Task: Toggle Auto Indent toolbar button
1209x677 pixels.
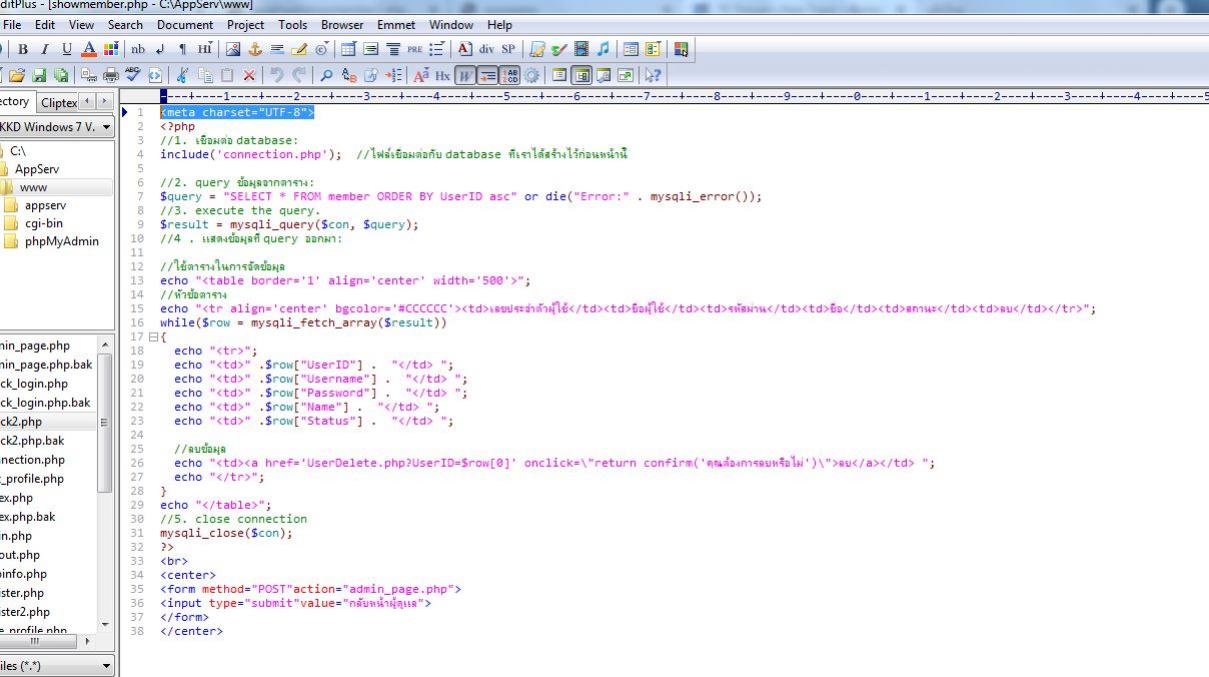Action: (x=487, y=75)
